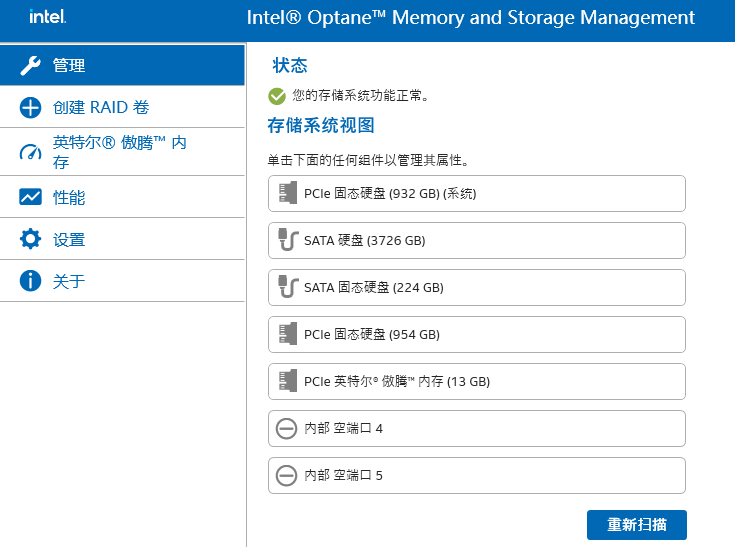Click the cable icon of SATA 硬盘 3726 GB

[x=287, y=240]
